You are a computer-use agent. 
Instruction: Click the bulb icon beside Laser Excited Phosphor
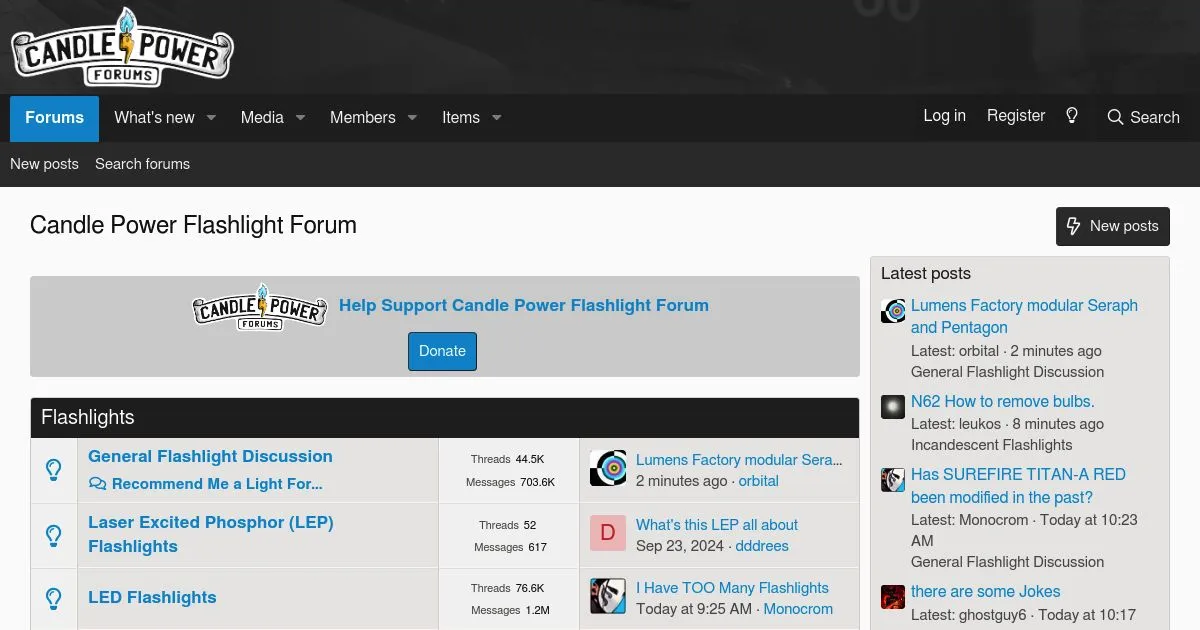(x=54, y=535)
